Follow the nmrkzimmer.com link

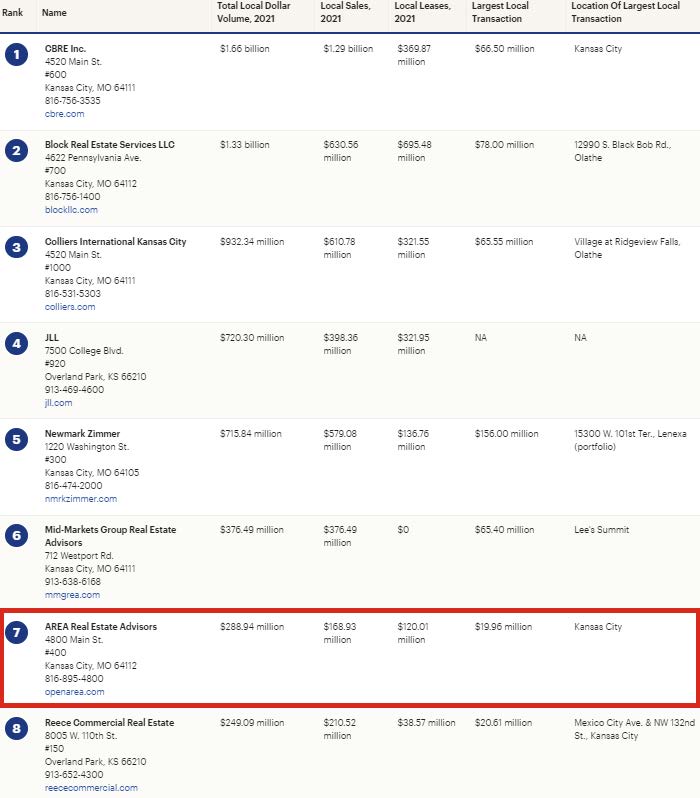(x=81, y=499)
